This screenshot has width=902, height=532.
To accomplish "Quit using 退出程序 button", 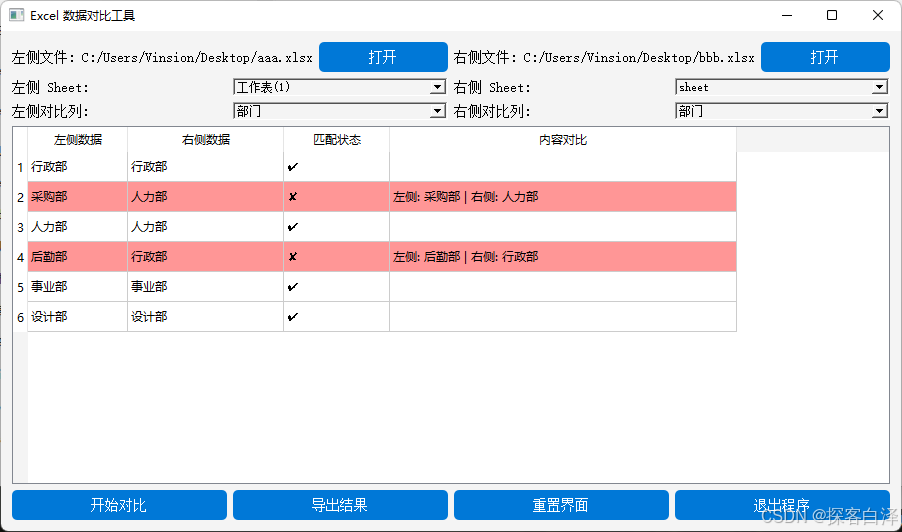I will (x=782, y=505).
